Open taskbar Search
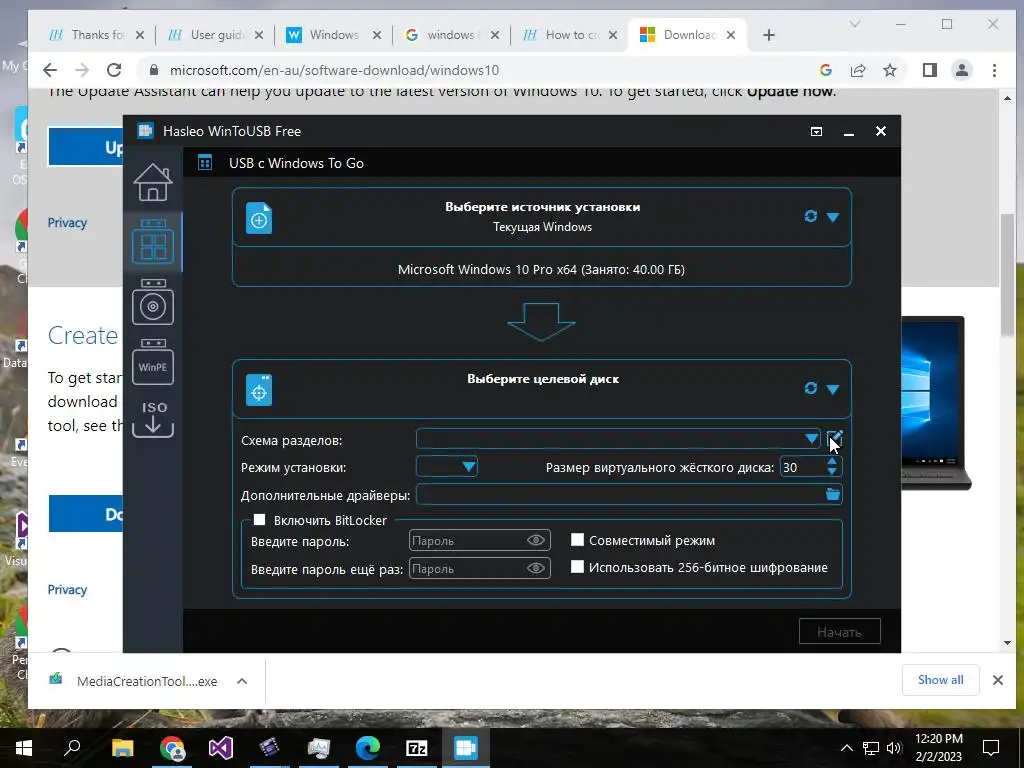This screenshot has width=1024, height=768. click(x=72, y=748)
